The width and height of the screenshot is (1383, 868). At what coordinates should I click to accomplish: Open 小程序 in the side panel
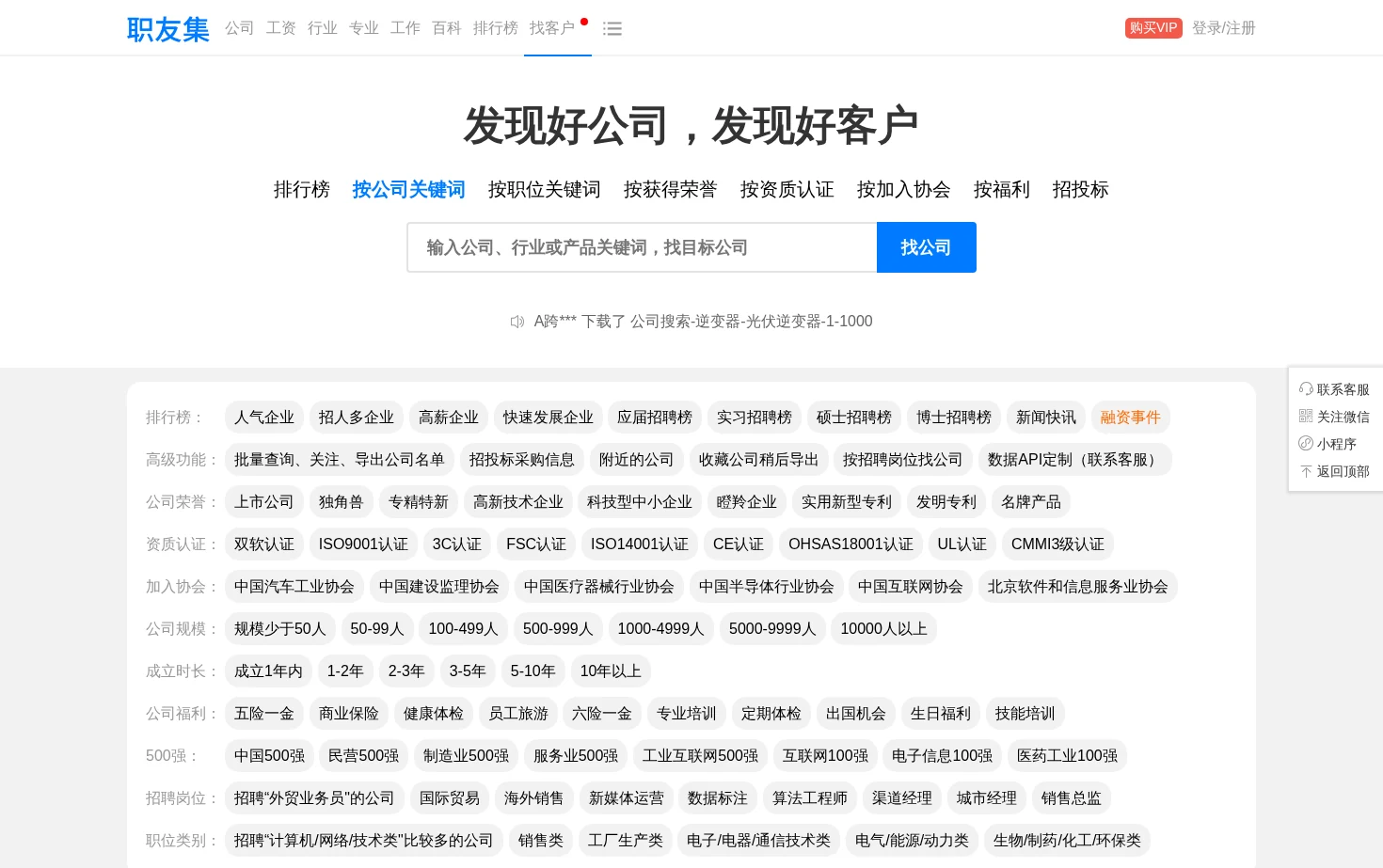(x=1327, y=444)
